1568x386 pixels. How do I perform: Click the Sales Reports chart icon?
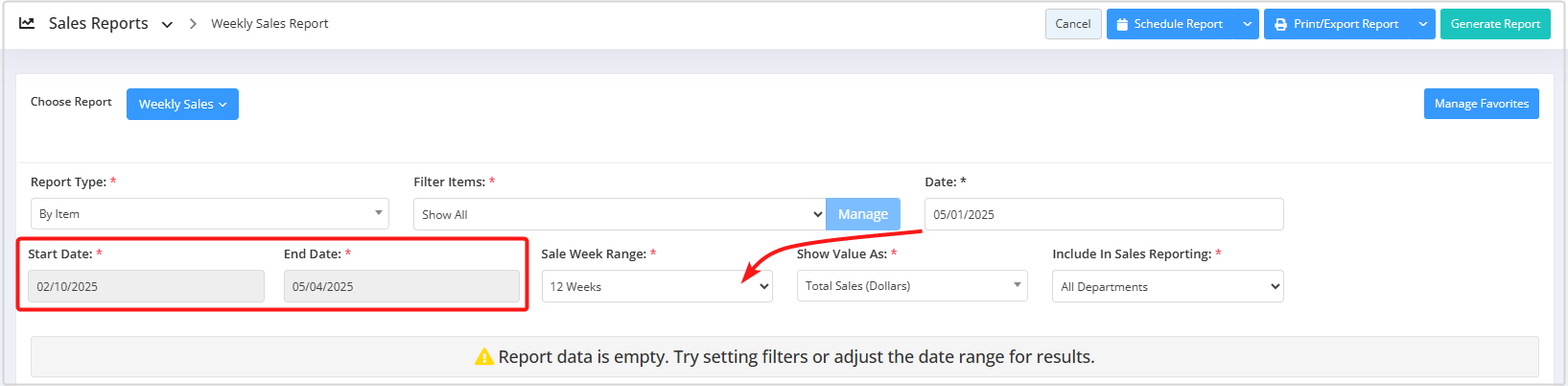click(27, 23)
